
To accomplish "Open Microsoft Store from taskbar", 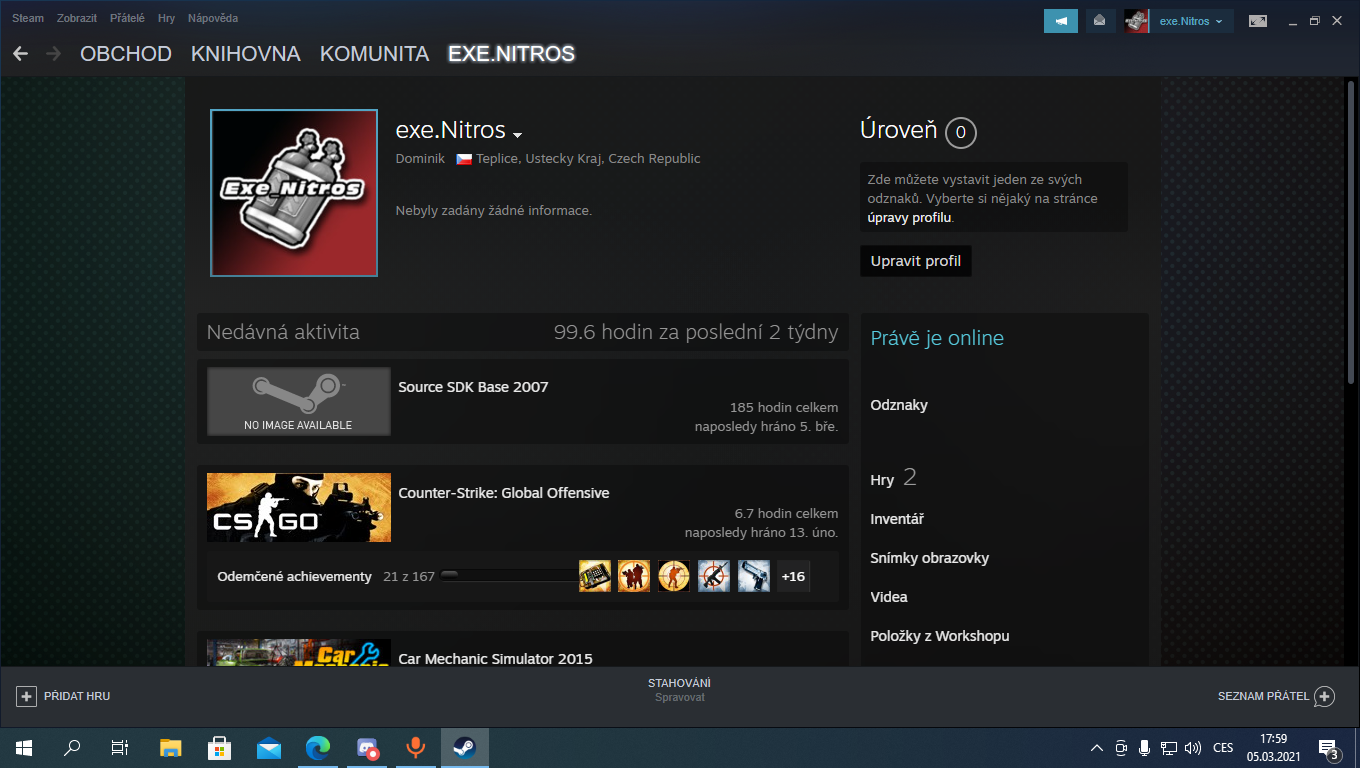I will (219, 748).
